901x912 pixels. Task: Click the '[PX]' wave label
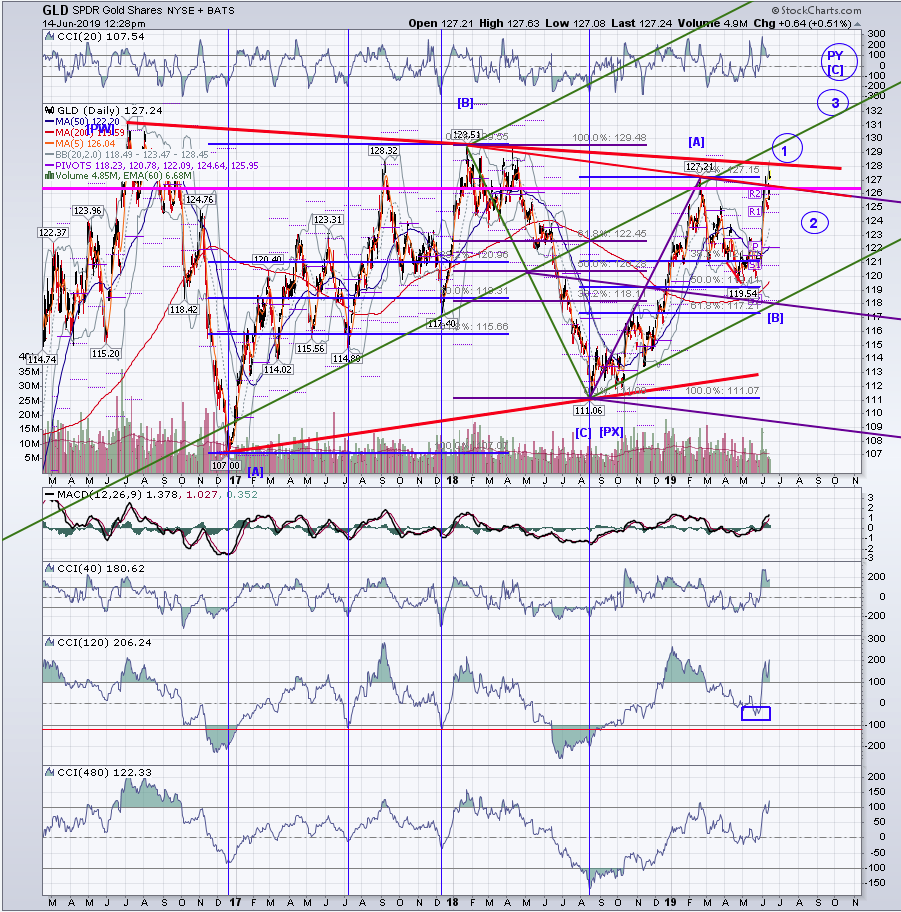[611, 432]
